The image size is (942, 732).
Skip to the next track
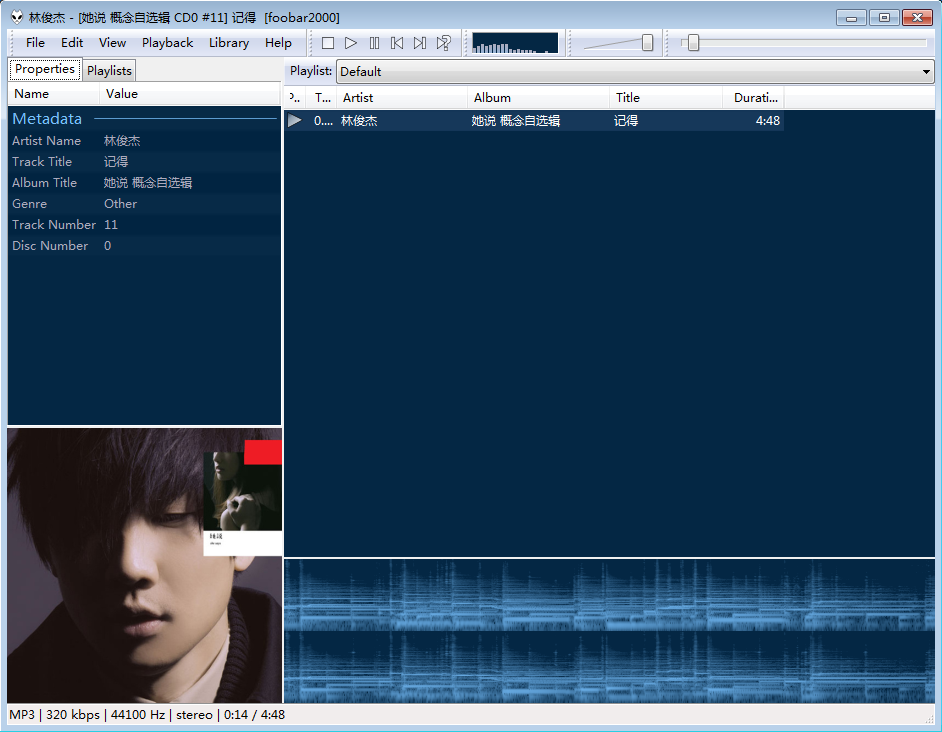[x=420, y=43]
